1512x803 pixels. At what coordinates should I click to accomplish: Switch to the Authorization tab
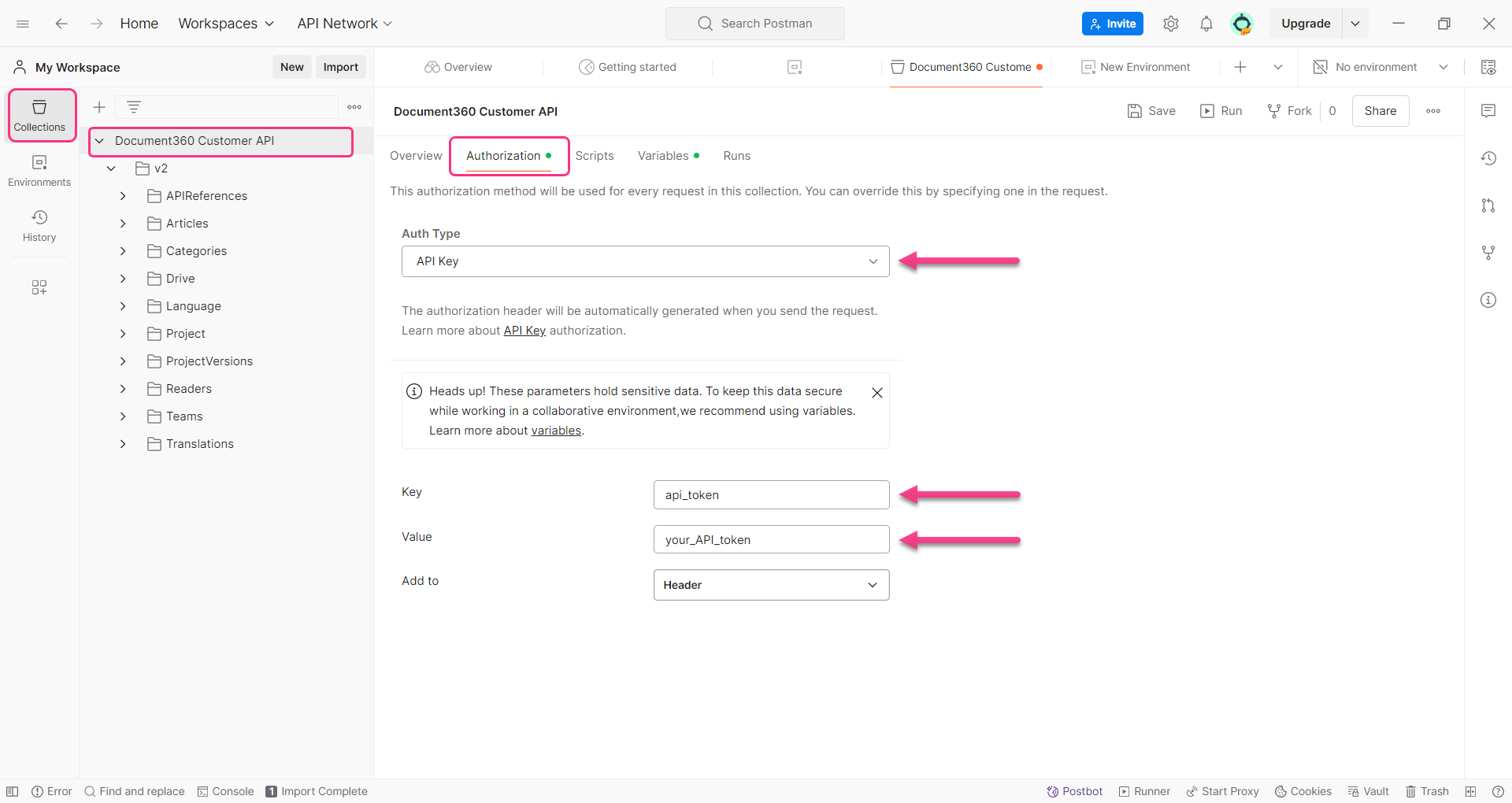[x=509, y=156]
